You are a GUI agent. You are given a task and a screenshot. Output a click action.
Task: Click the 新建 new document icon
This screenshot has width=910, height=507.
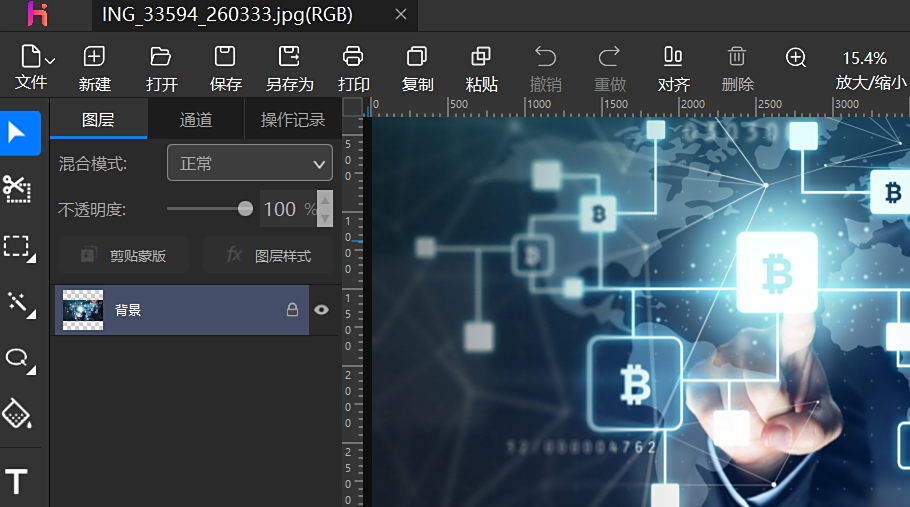coord(95,57)
